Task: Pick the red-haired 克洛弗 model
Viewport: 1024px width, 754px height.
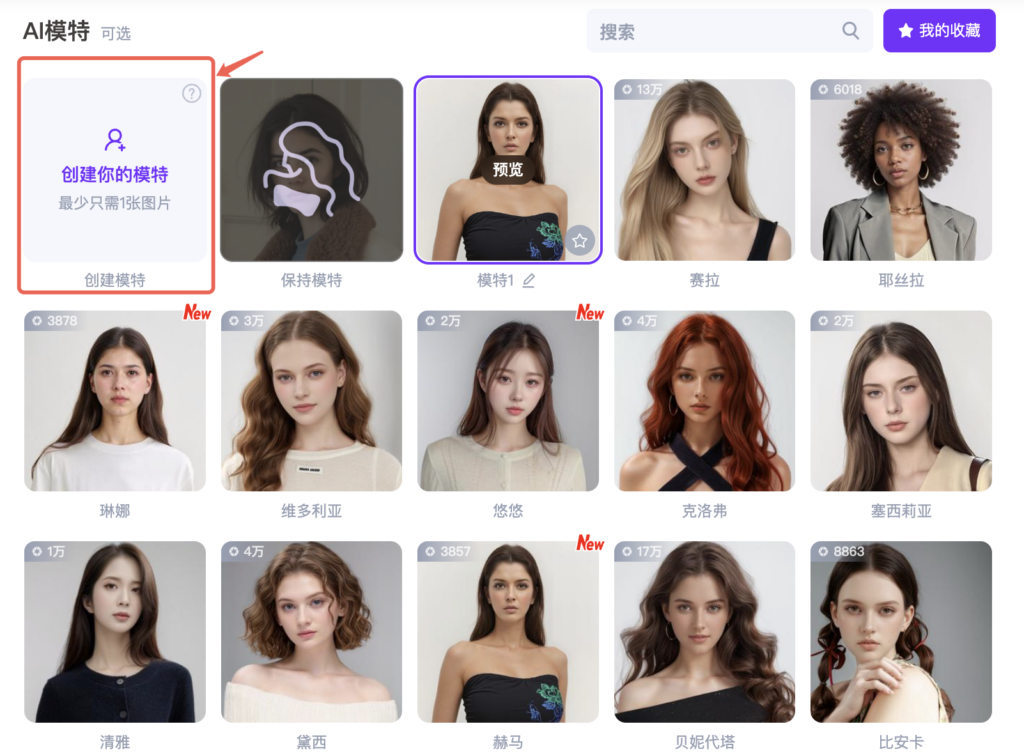Action: (705, 401)
